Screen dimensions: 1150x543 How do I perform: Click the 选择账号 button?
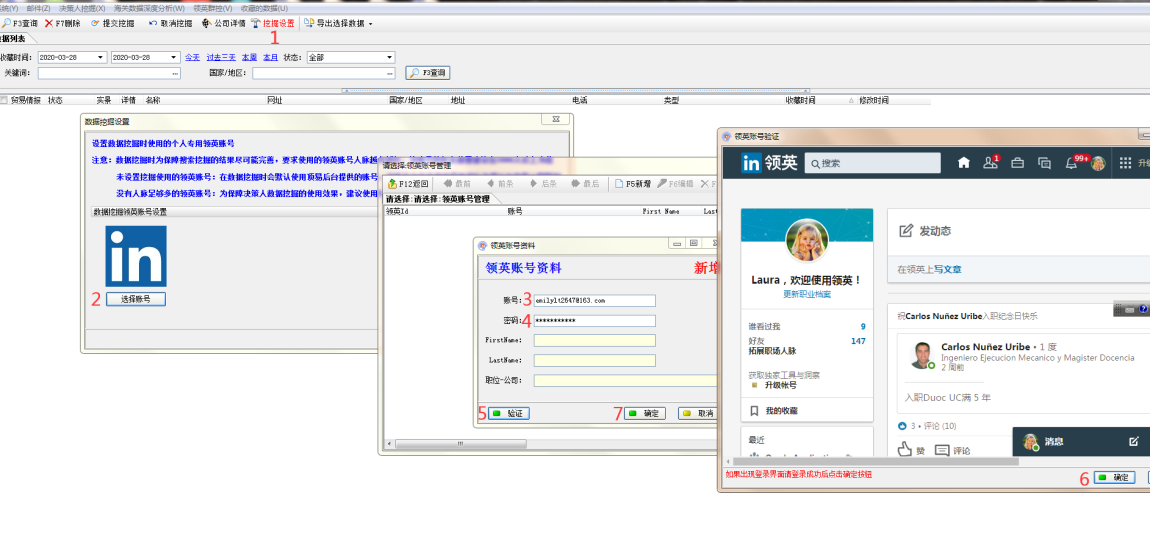point(136,299)
